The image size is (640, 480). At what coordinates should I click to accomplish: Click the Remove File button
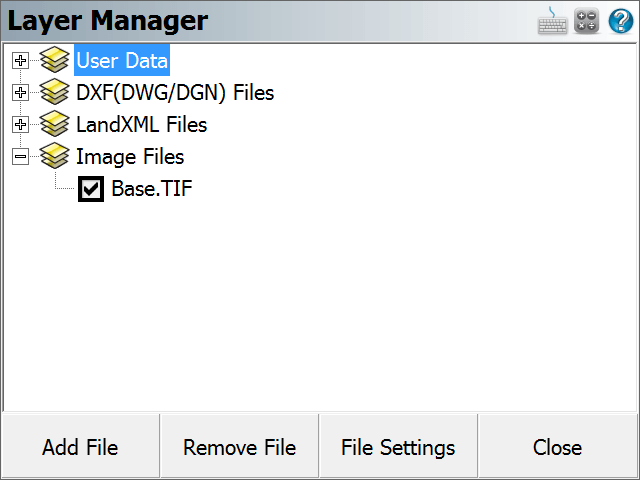tap(240, 447)
